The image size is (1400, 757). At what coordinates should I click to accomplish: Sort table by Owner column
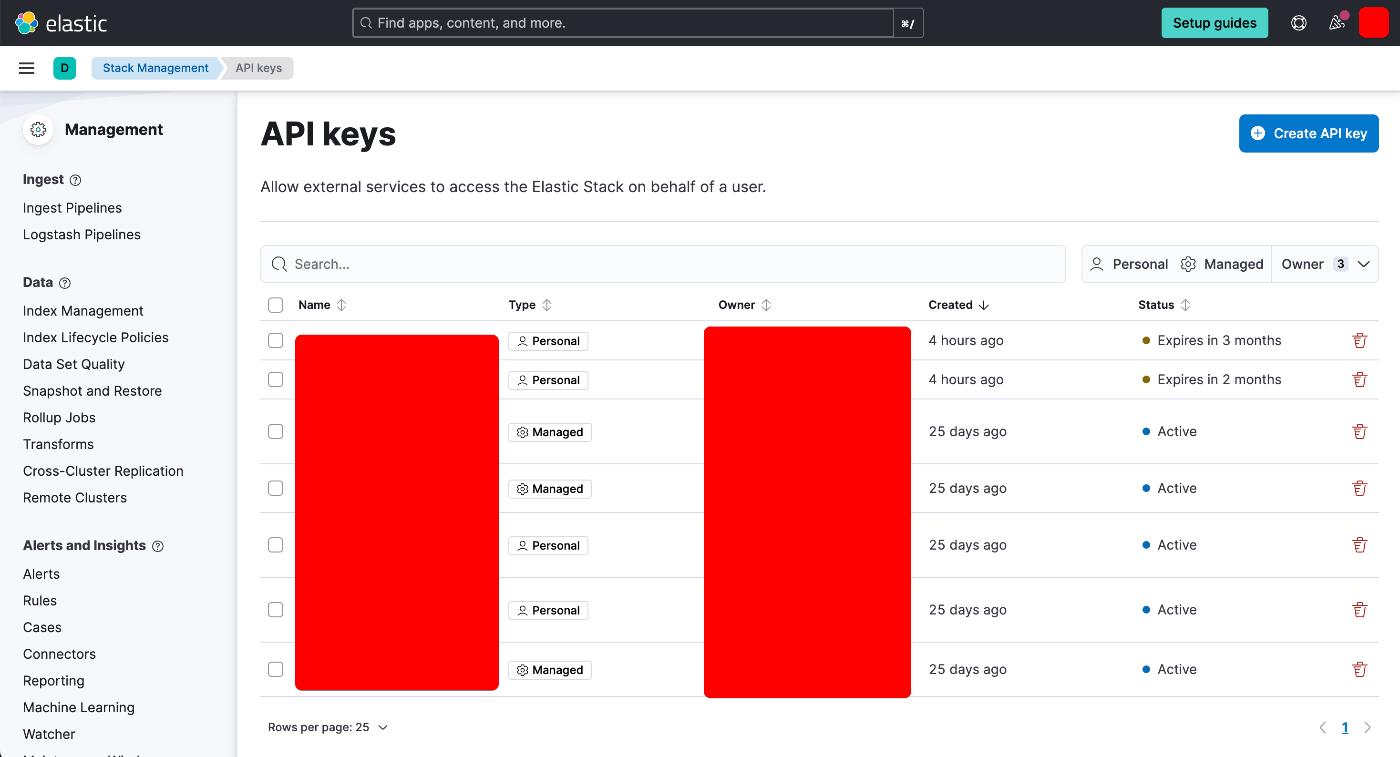point(744,305)
